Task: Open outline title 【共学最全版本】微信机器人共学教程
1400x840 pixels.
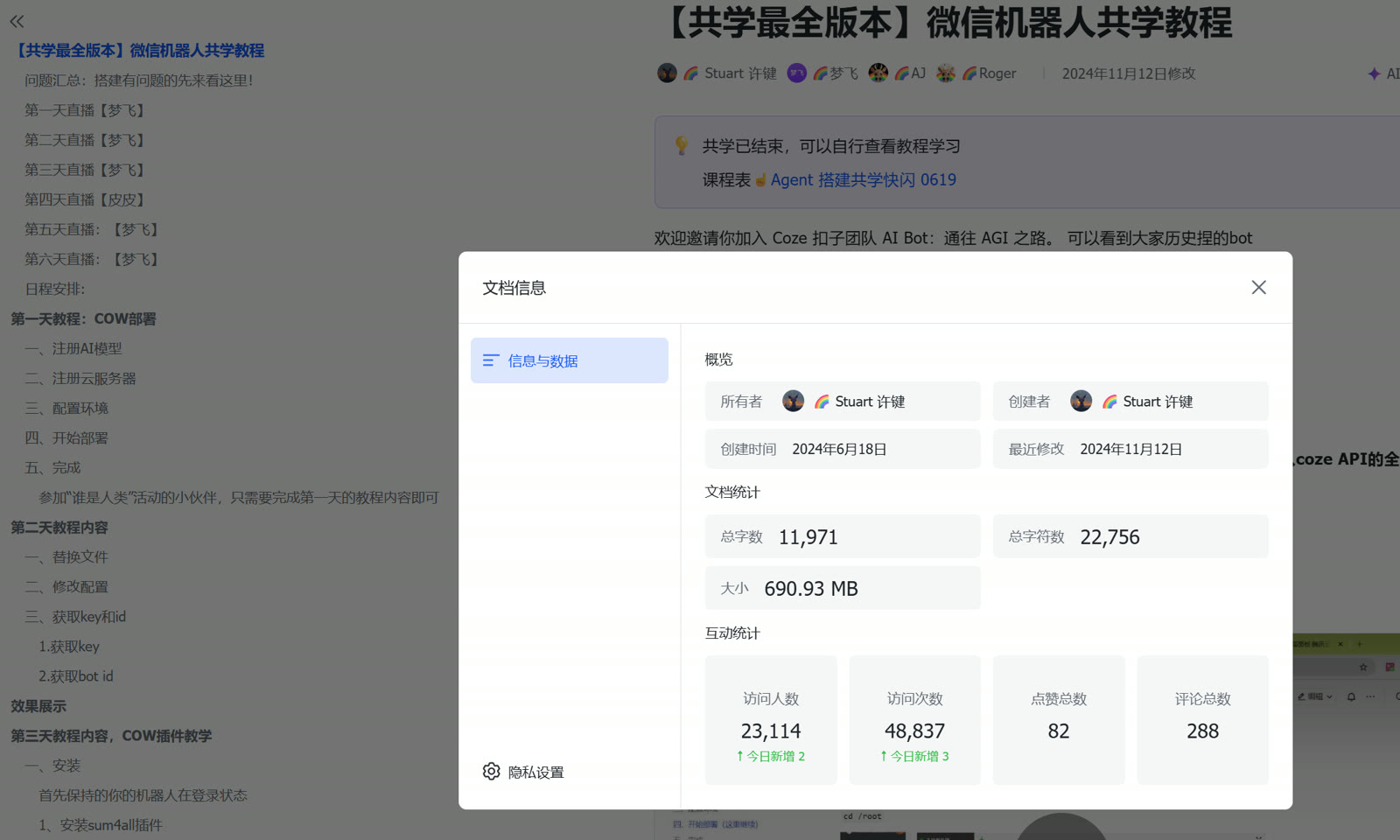Action: click(138, 51)
